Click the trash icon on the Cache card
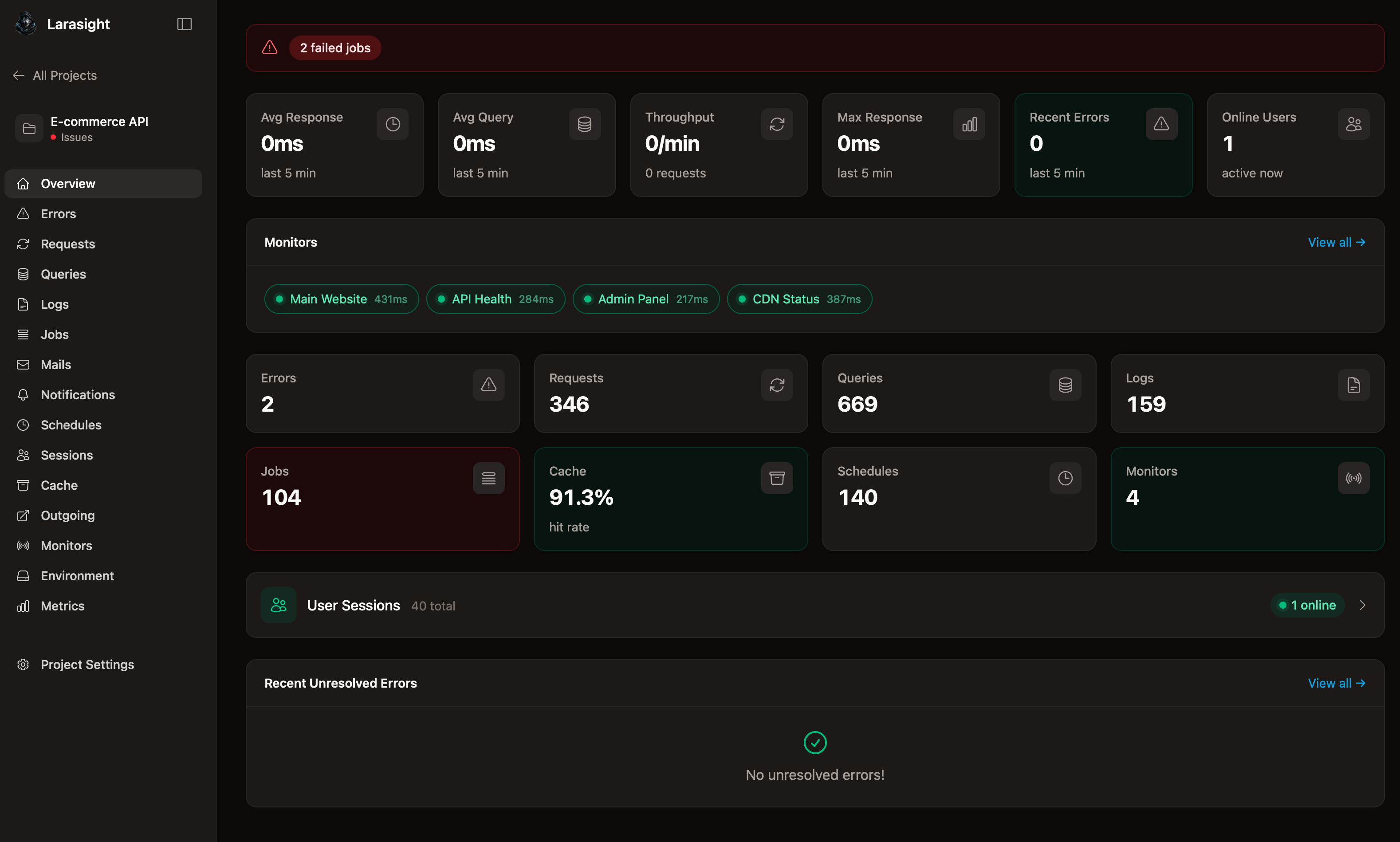The width and height of the screenshot is (1400, 842). pos(777,478)
